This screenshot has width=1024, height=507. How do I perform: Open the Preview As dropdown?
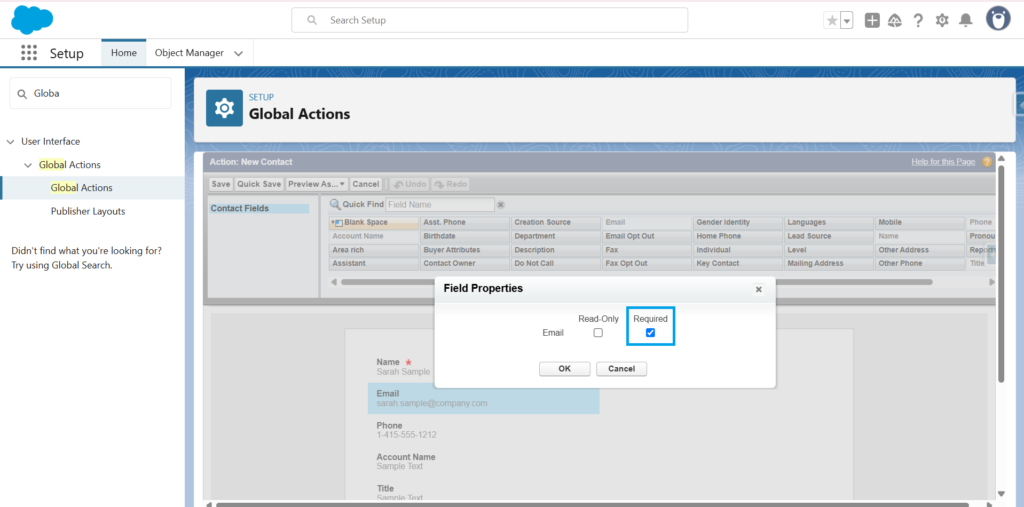point(316,184)
